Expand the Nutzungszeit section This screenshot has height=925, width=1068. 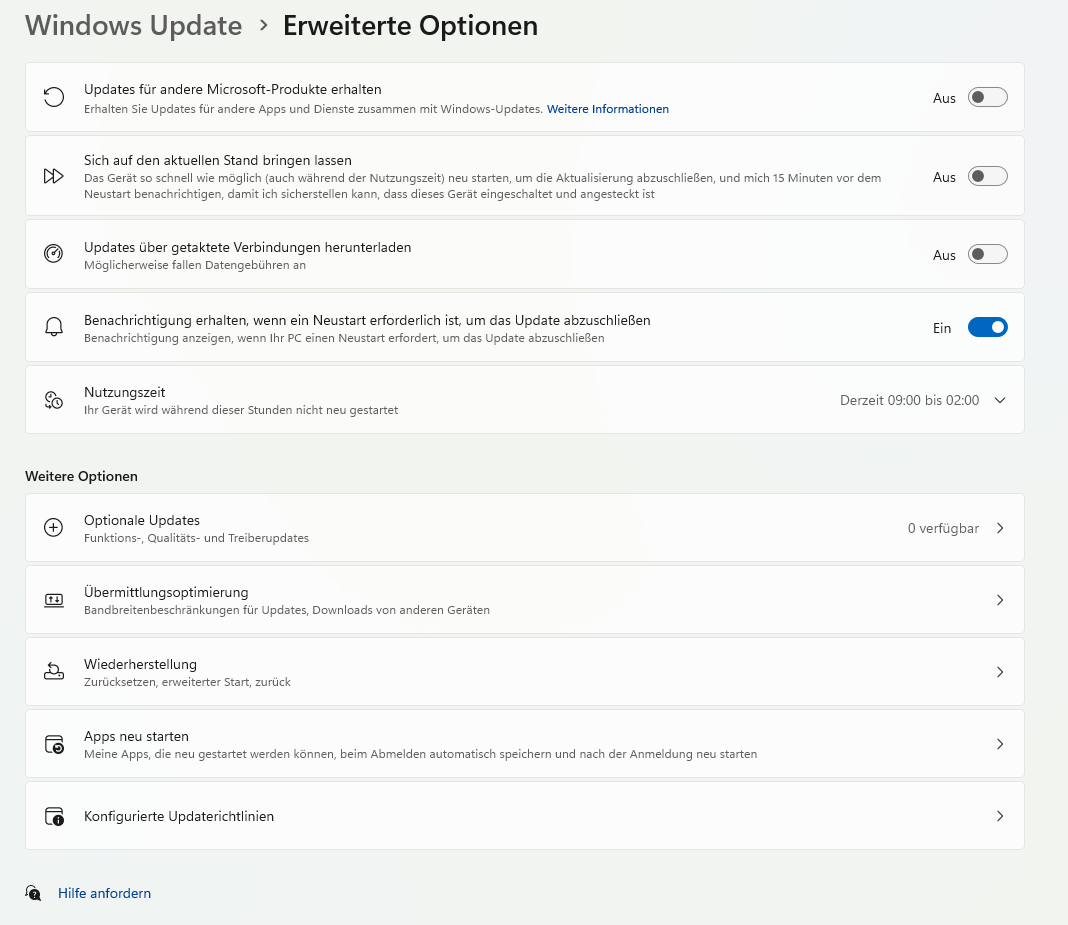[x=999, y=399]
